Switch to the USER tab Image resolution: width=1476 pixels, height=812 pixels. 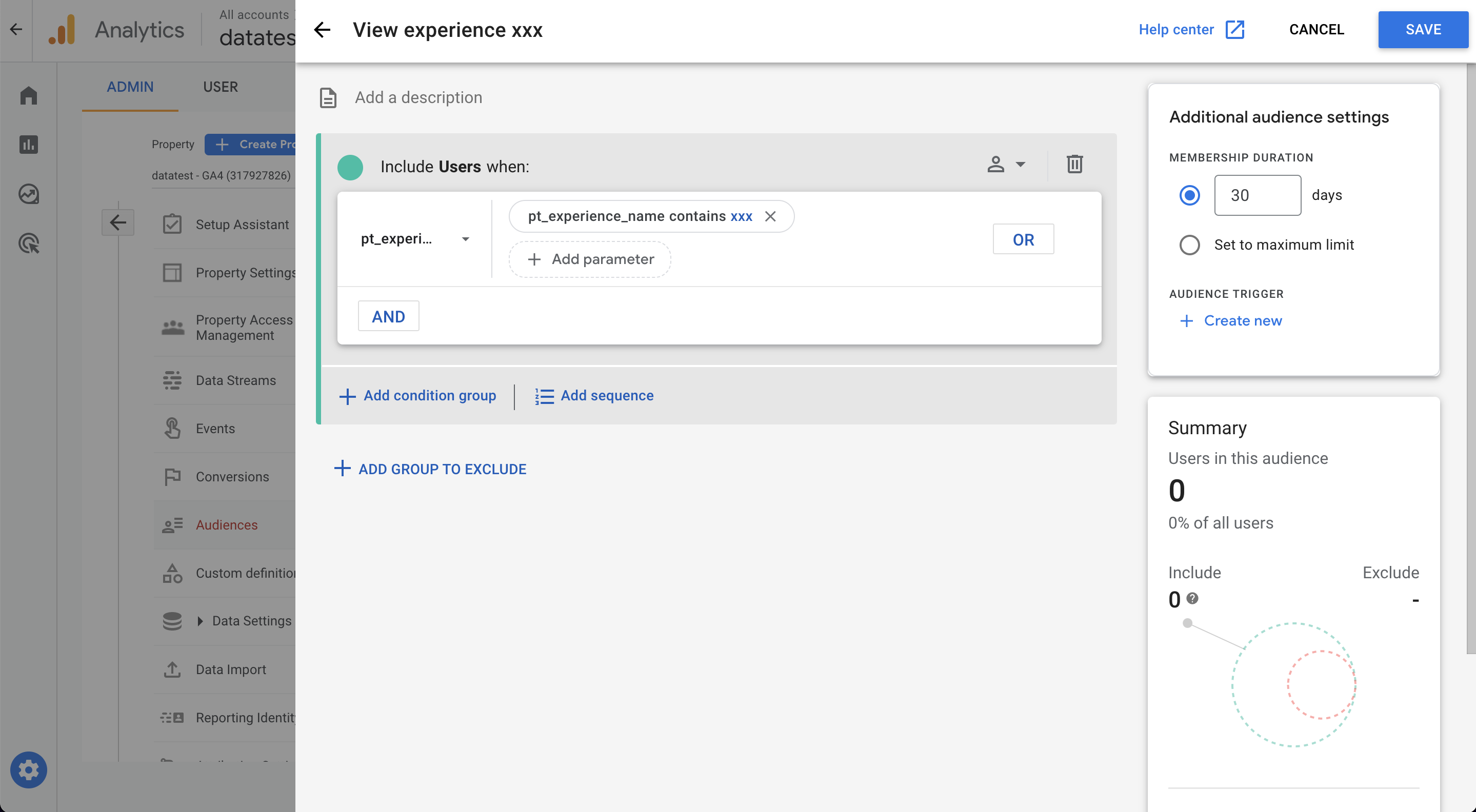220,87
